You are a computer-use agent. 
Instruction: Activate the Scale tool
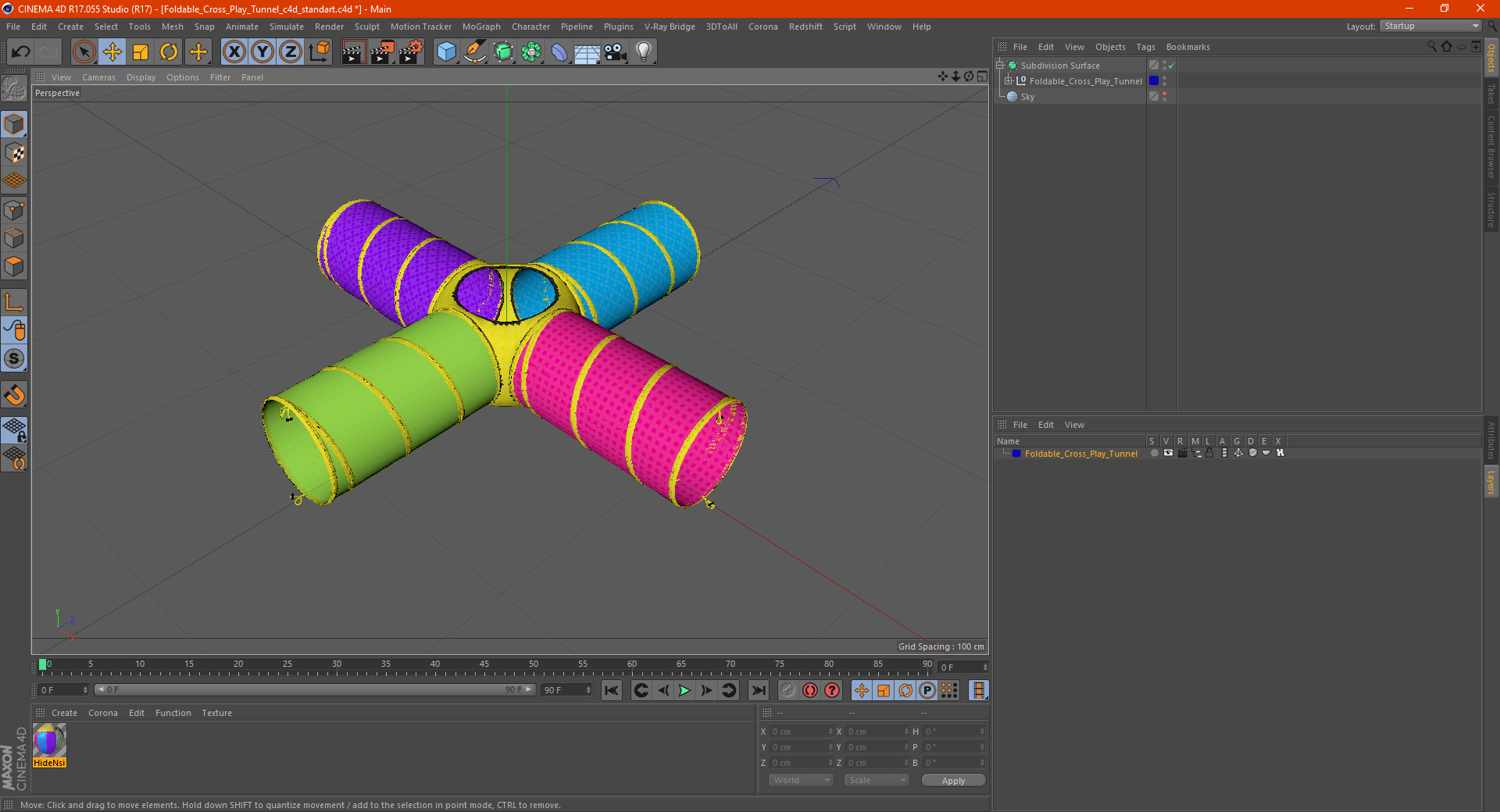[x=141, y=52]
